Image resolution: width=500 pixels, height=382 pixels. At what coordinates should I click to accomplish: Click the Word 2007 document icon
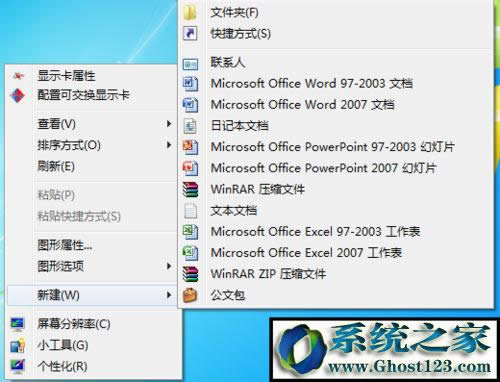(x=190, y=105)
